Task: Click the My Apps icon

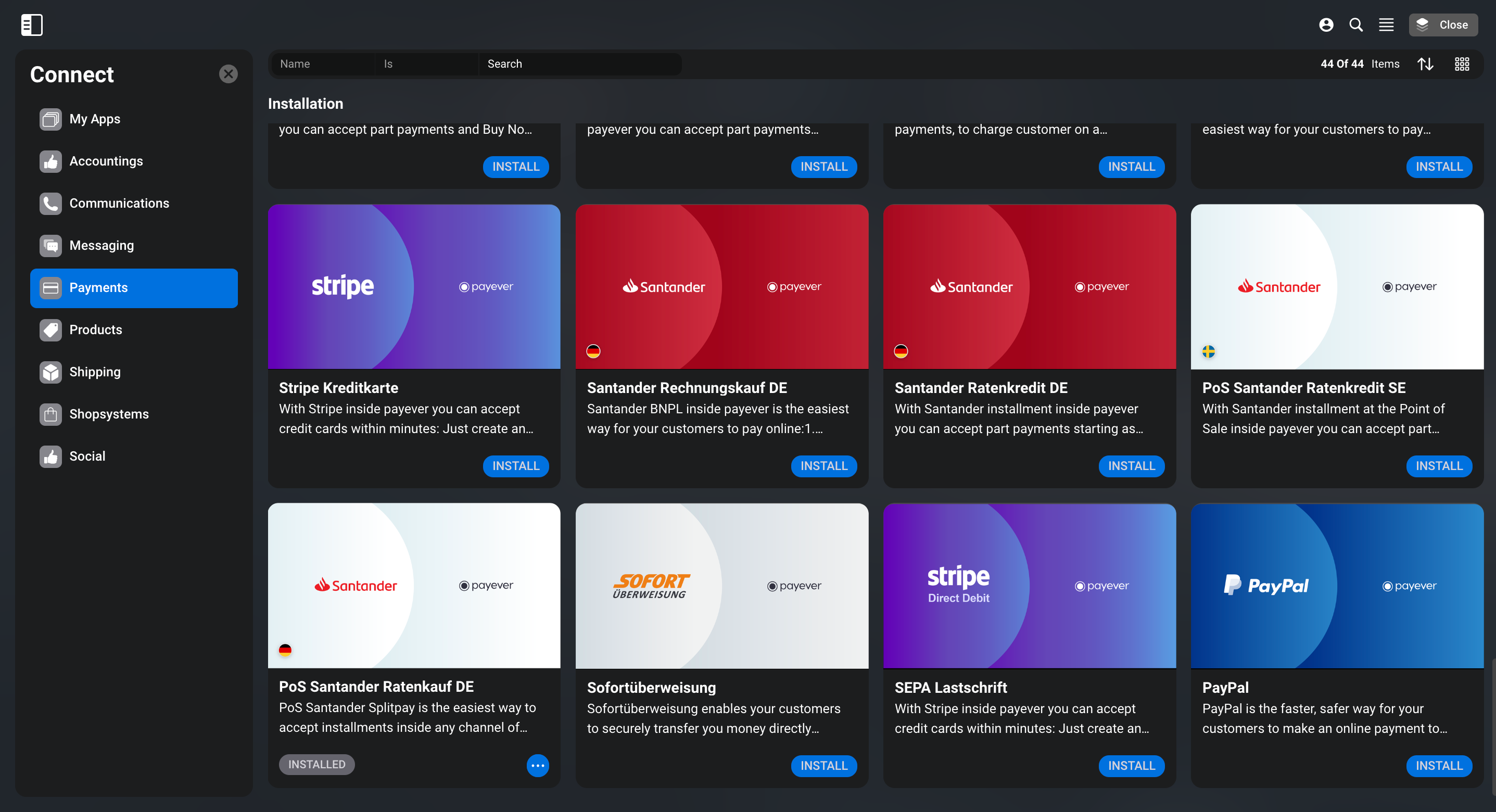Action: pyautogui.click(x=50, y=120)
